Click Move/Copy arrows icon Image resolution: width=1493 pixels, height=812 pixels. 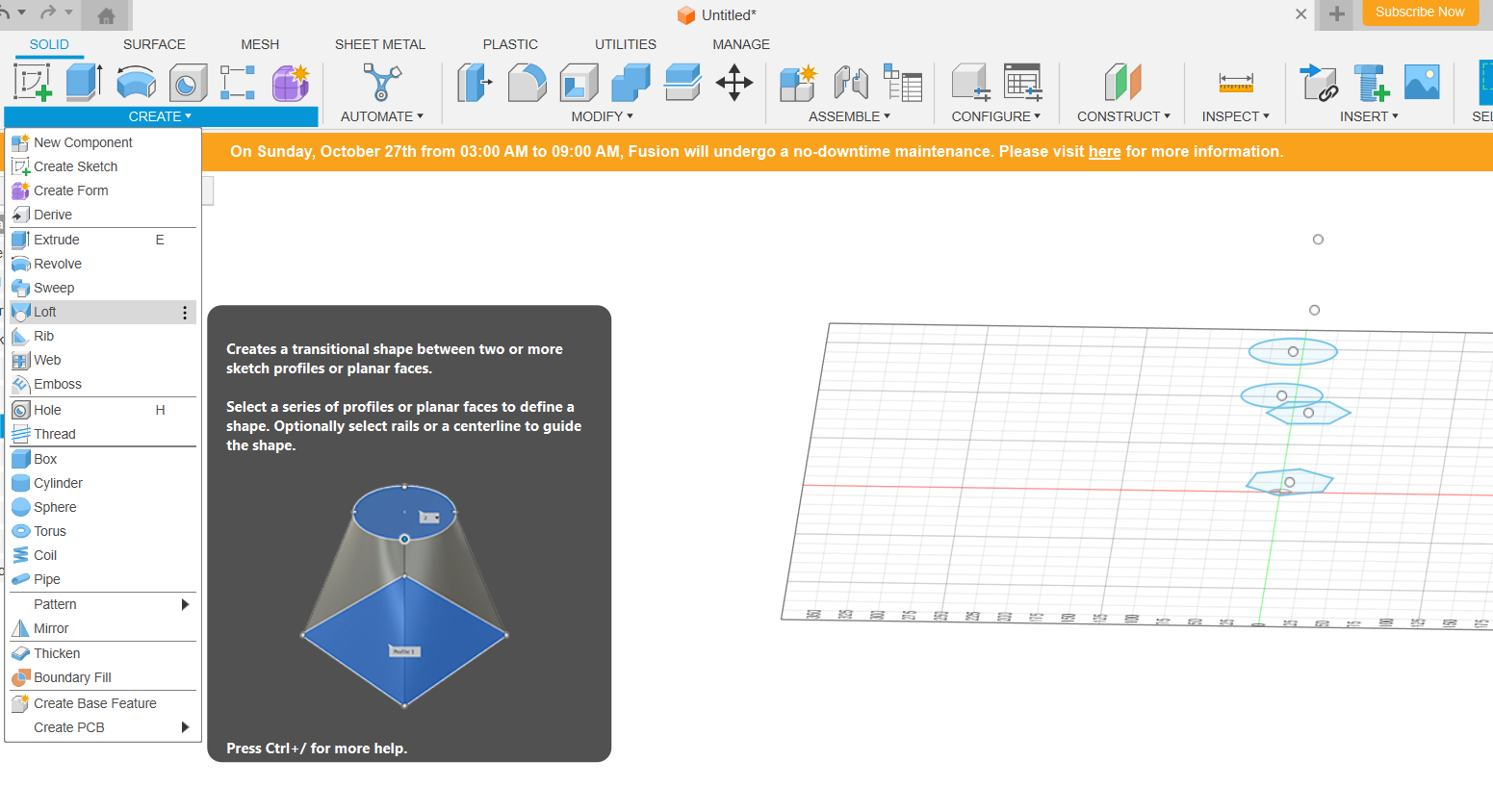click(734, 83)
